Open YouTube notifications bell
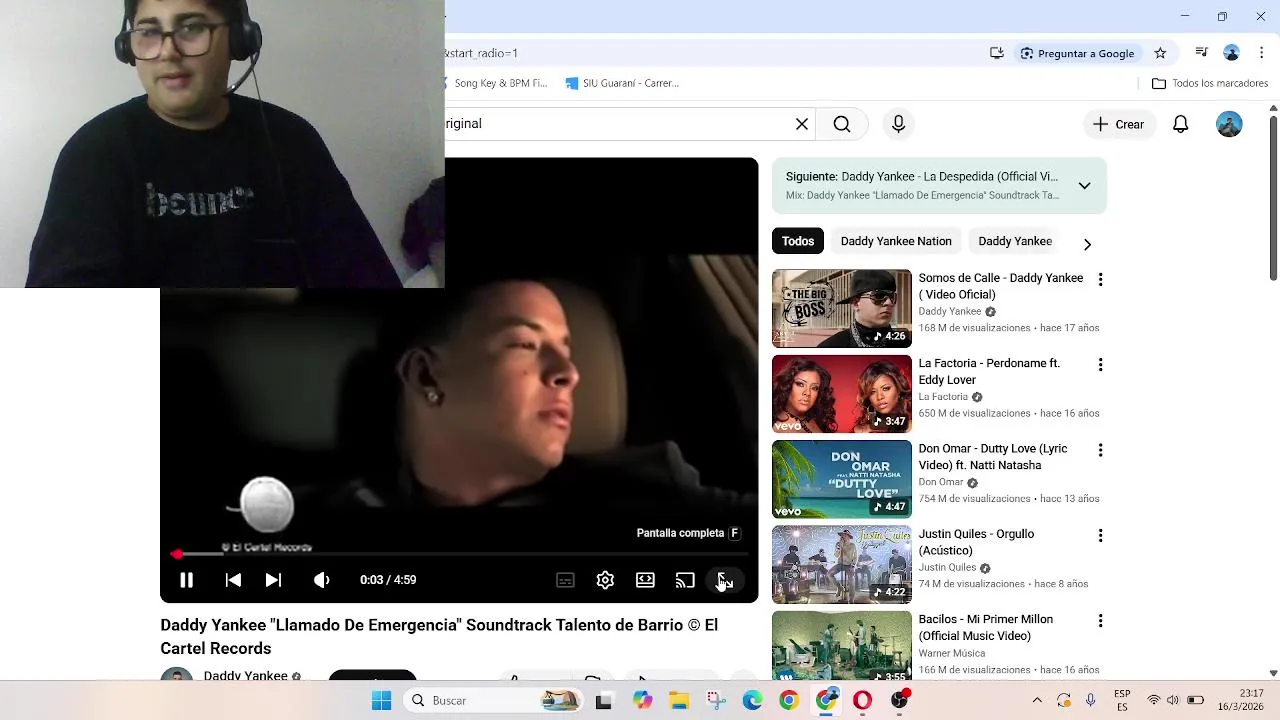 (1181, 124)
